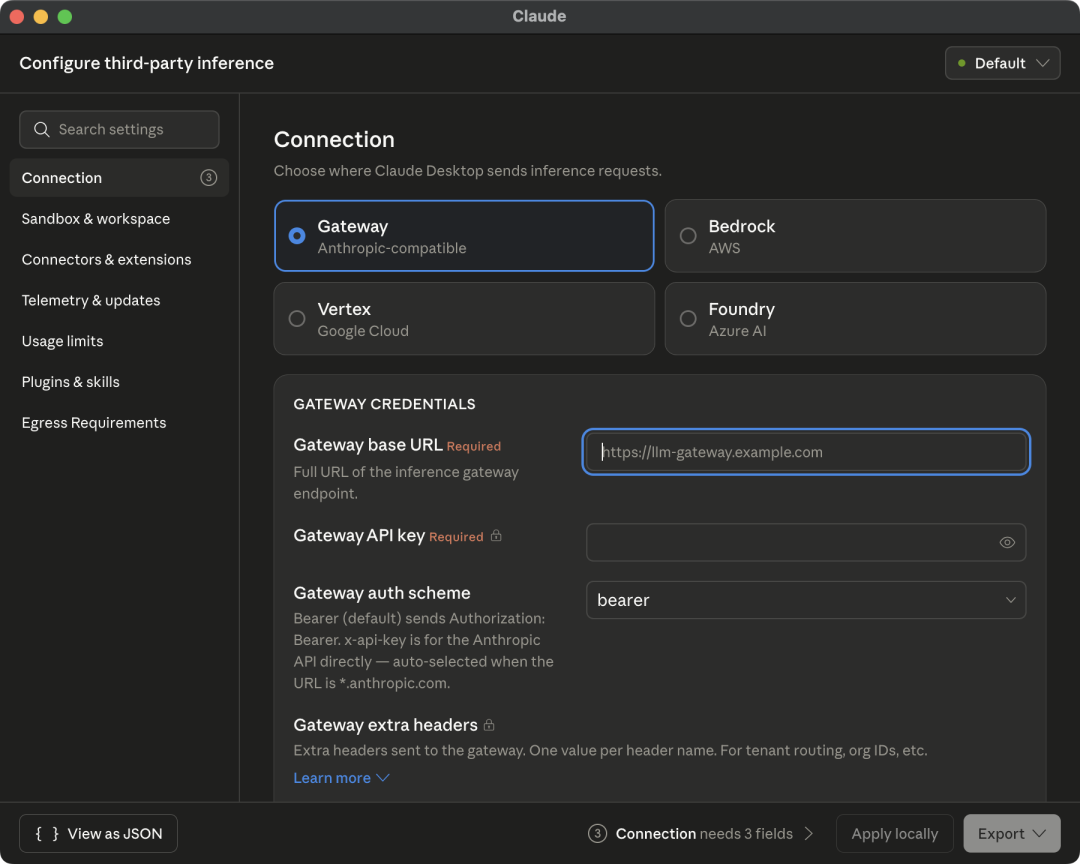Click the 'Bearer (default) sends Authorization' description
The width and height of the screenshot is (1080, 864).
[x=424, y=650]
